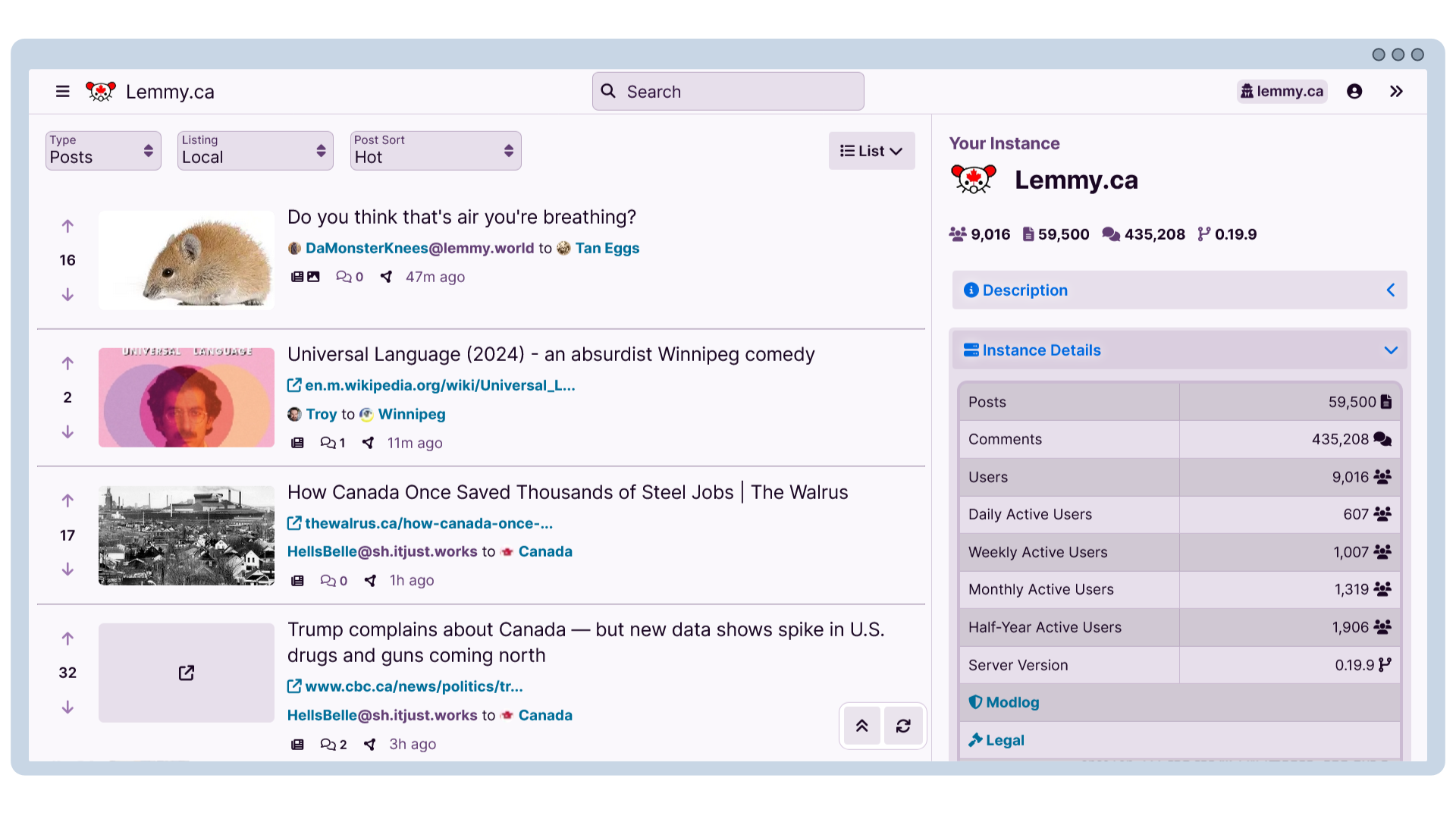1456x819 pixels.
Task: Click the Lemmy.ca logo icon
Action: coord(101,90)
